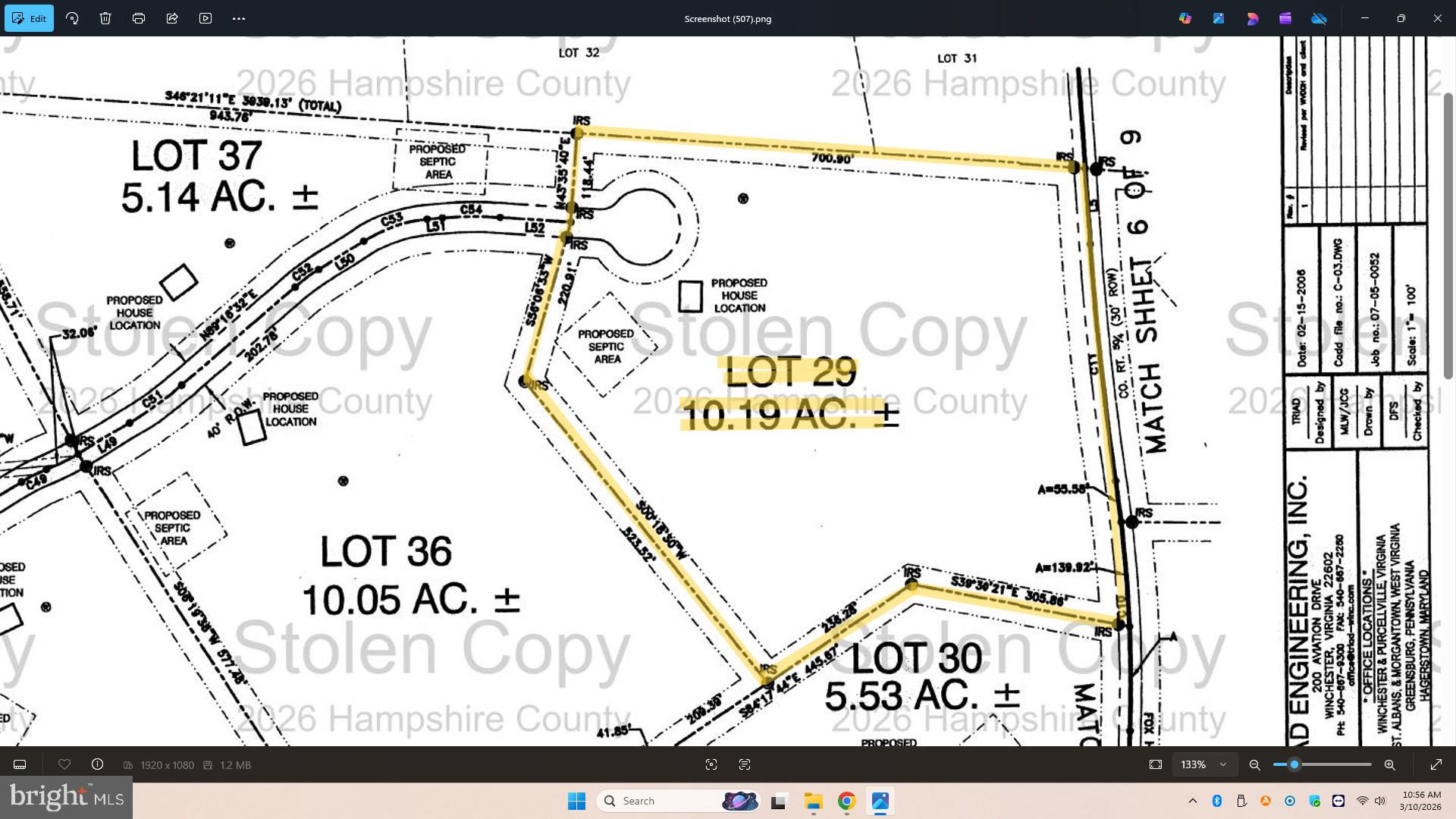1456x819 pixels.
Task: Open the See more options menu
Action: click(x=239, y=17)
